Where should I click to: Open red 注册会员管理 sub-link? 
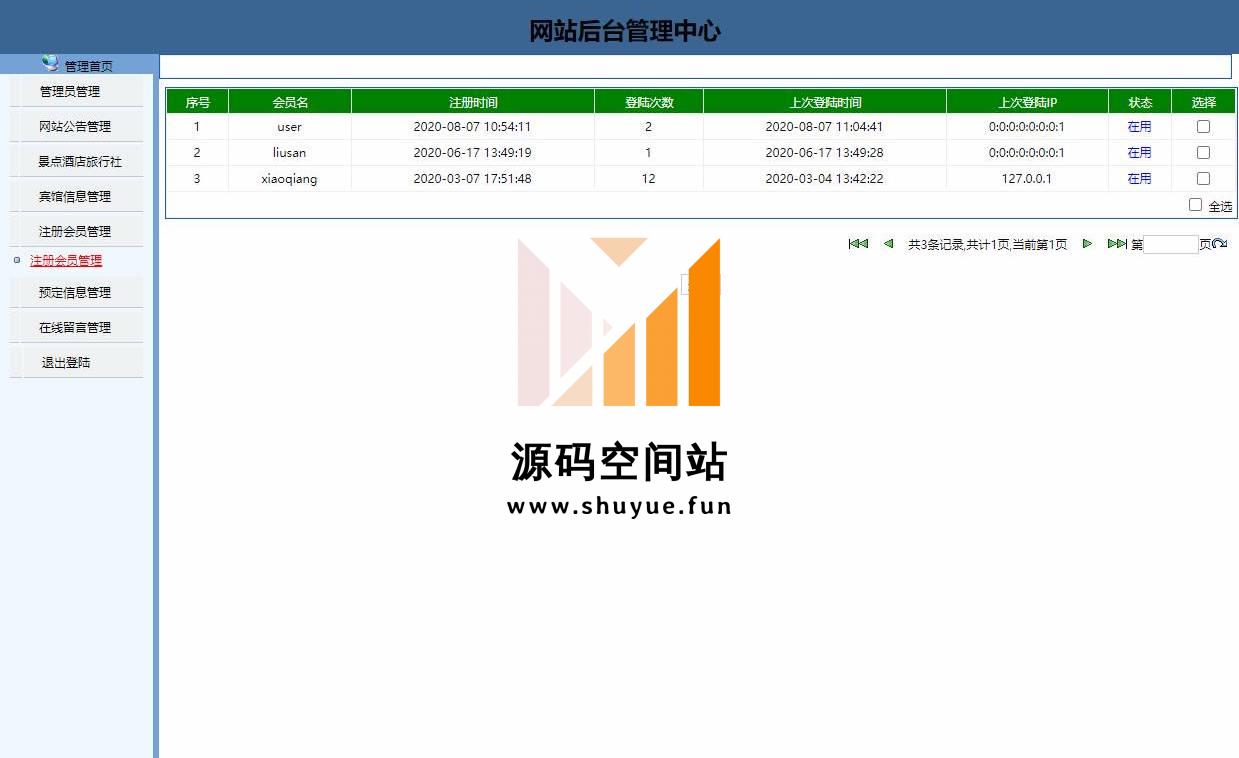[66, 261]
